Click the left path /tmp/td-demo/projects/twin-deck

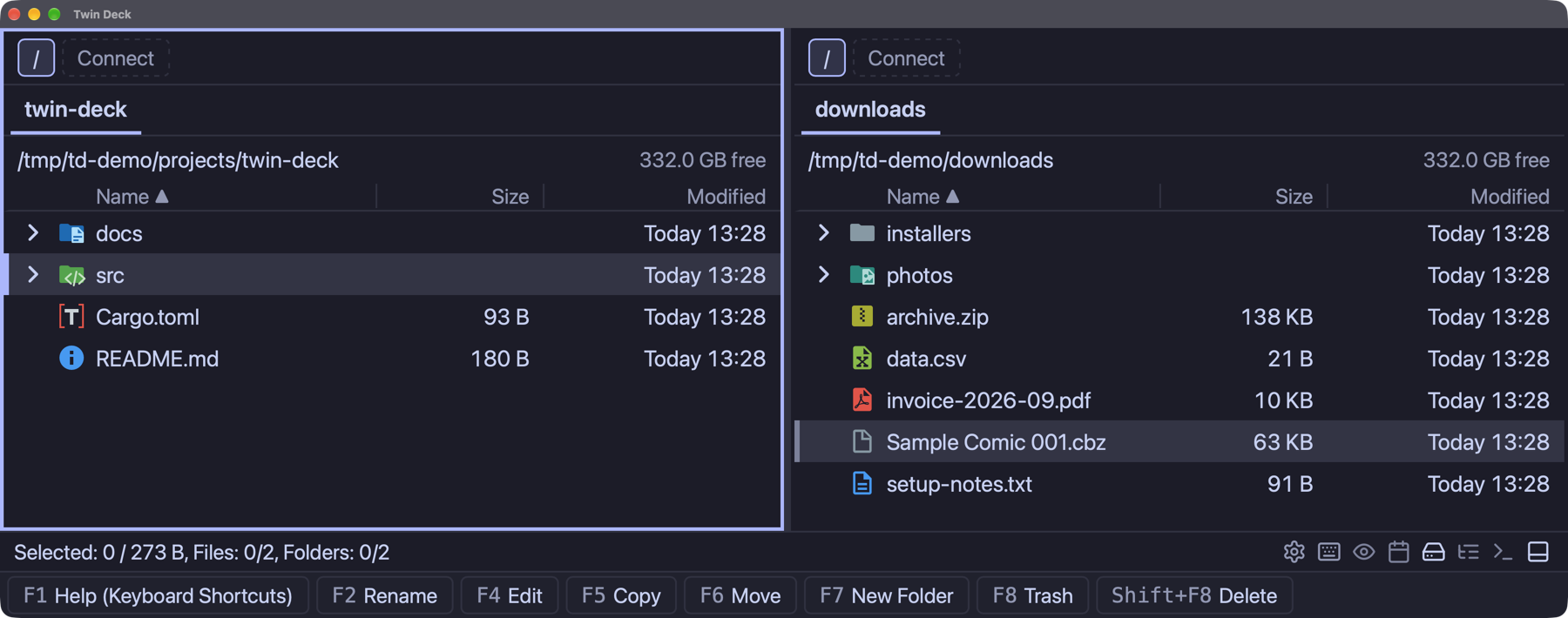(x=178, y=160)
